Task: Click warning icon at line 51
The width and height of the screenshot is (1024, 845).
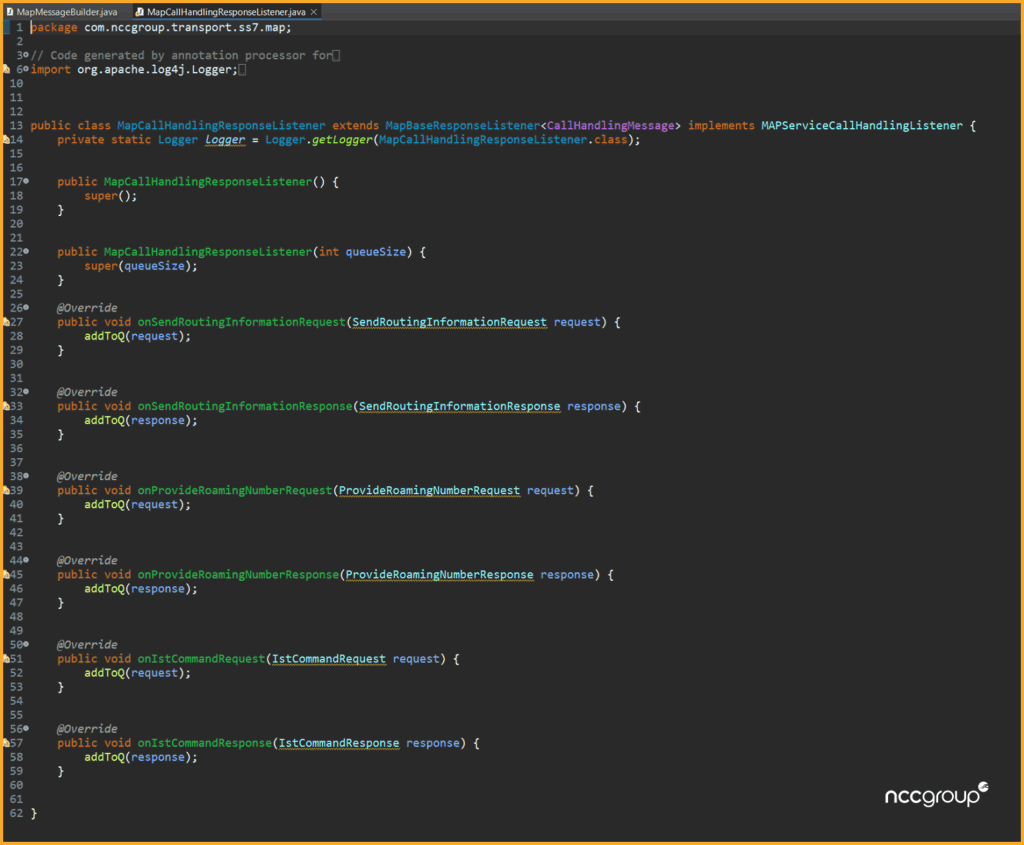Action: pyautogui.click(x=6, y=658)
